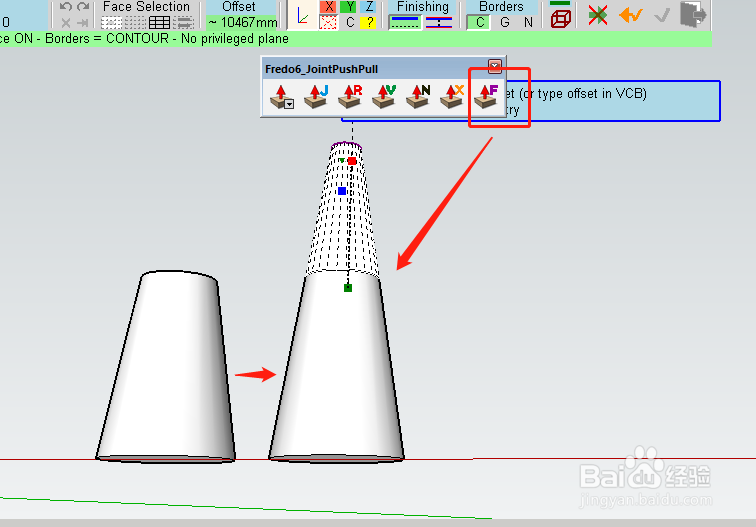
Task: Click the Finishing label
Action: [423, 7]
